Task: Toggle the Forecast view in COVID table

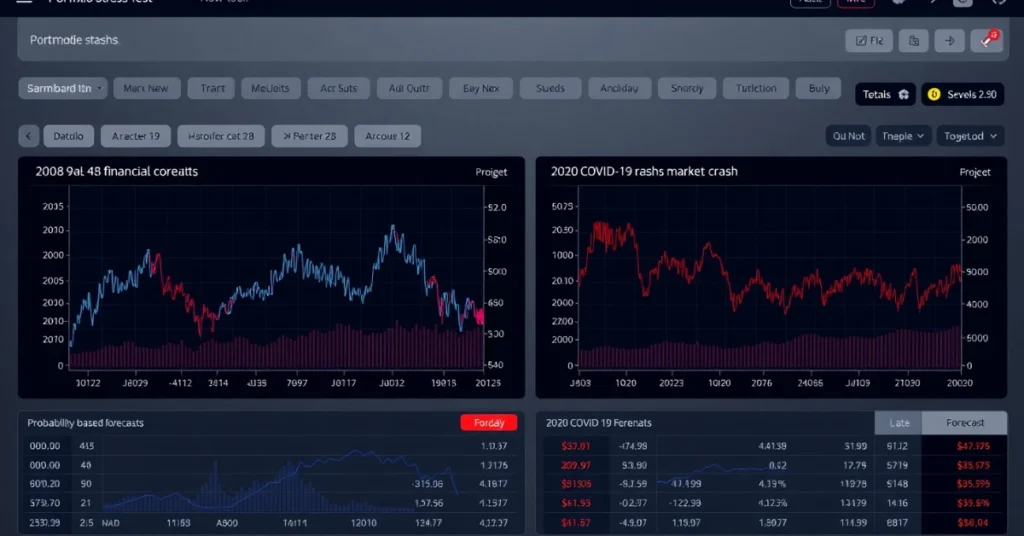Action: pos(964,423)
